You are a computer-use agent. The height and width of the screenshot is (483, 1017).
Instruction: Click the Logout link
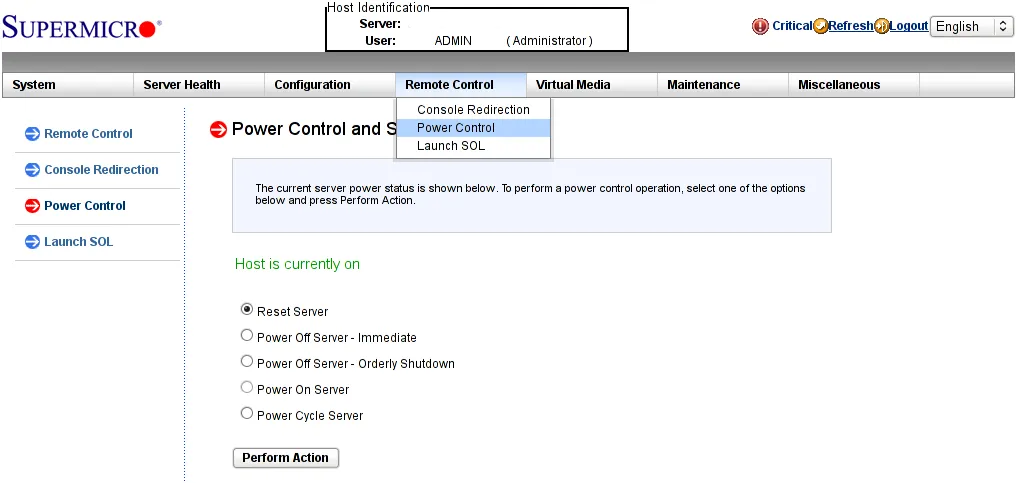(909, 26)
